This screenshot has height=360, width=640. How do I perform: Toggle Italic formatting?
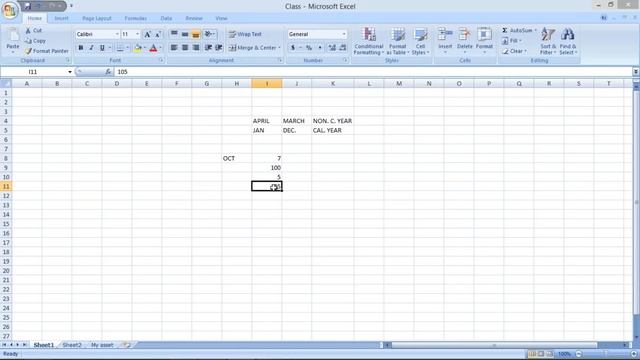(x=91, y=48)
